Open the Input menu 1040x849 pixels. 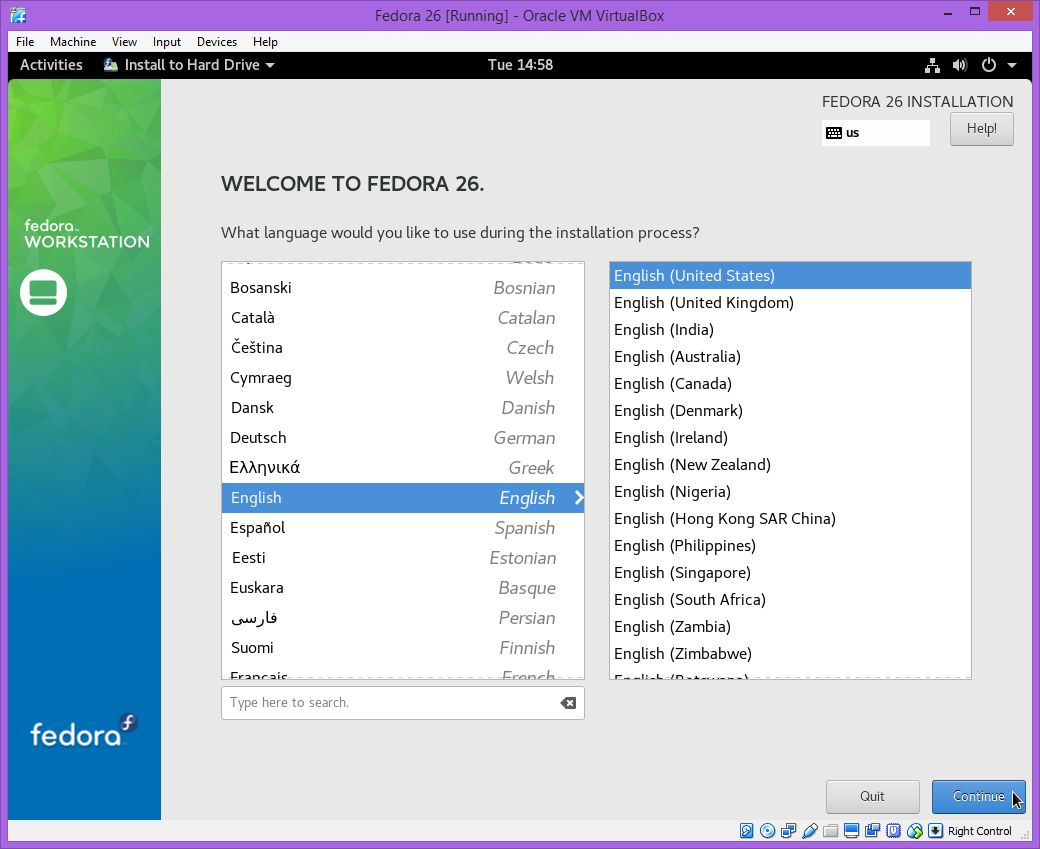166,42
